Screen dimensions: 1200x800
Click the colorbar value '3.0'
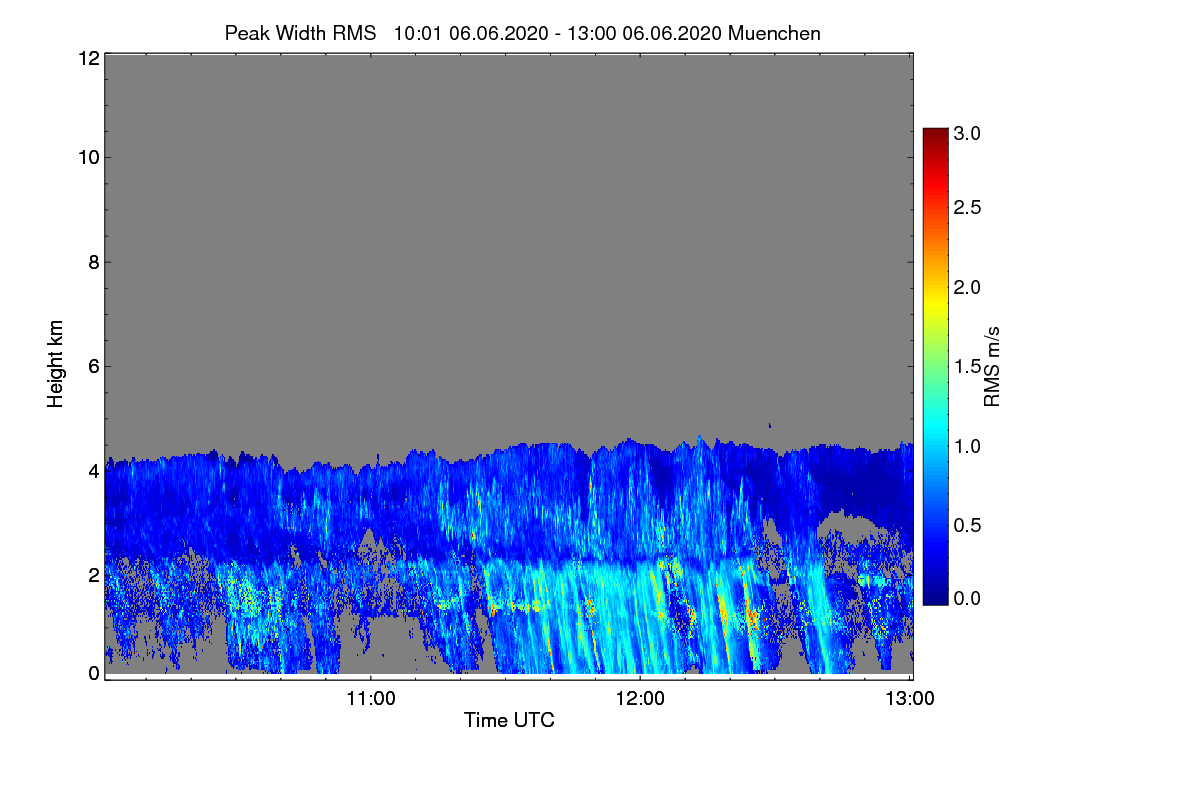[968, 132]
